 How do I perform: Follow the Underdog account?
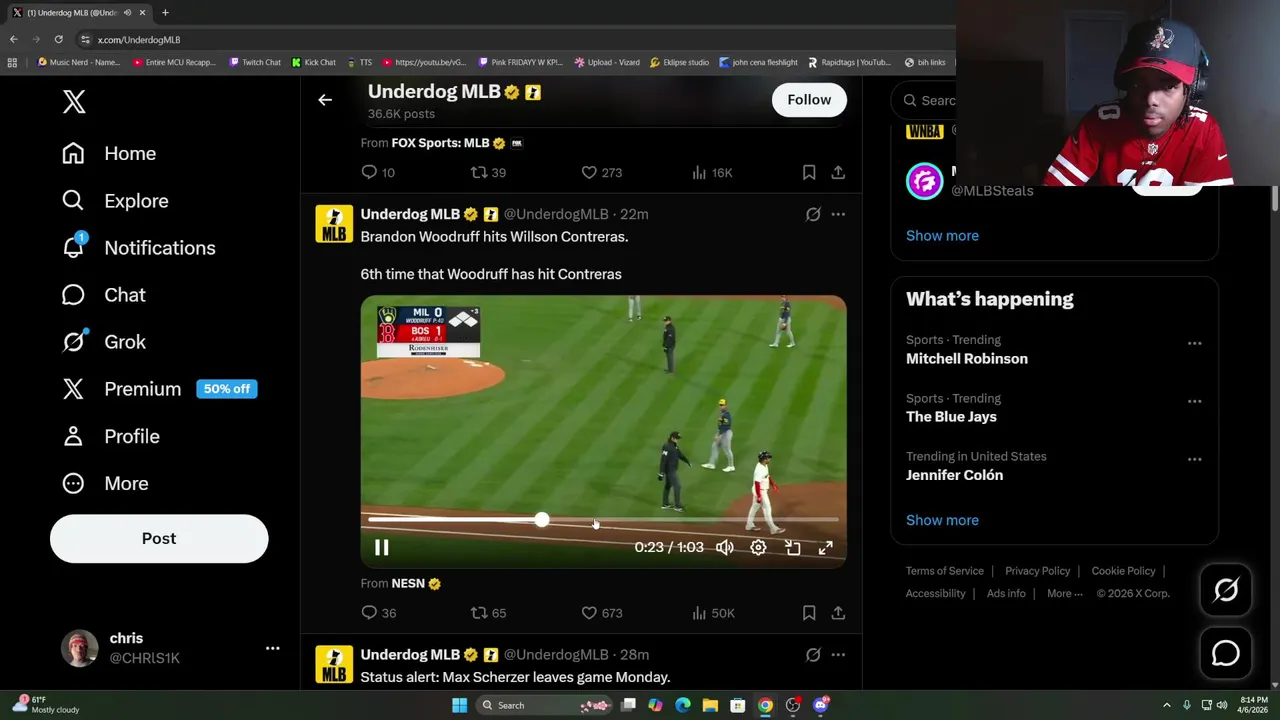tap(809, 100)
